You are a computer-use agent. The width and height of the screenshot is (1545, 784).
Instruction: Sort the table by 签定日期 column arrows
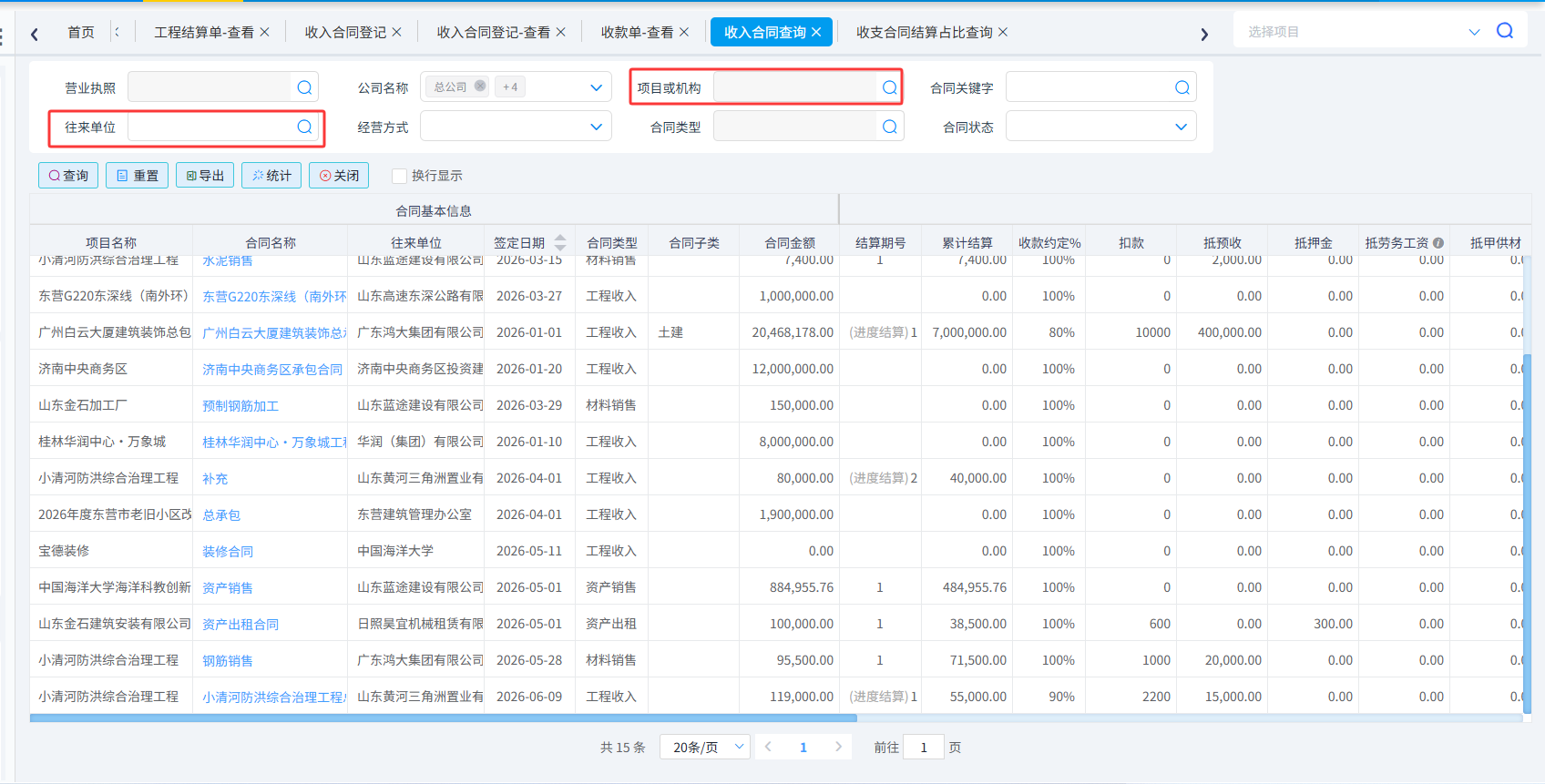click(560, 242)
